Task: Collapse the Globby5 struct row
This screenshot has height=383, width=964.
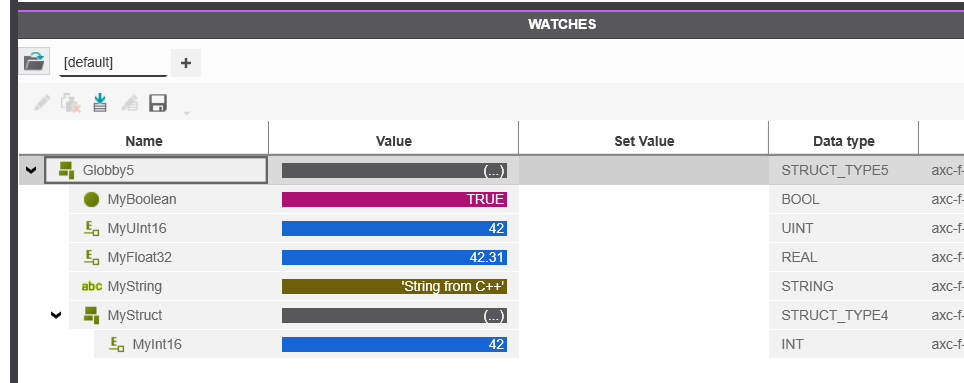Action: (x=31, y=170)
